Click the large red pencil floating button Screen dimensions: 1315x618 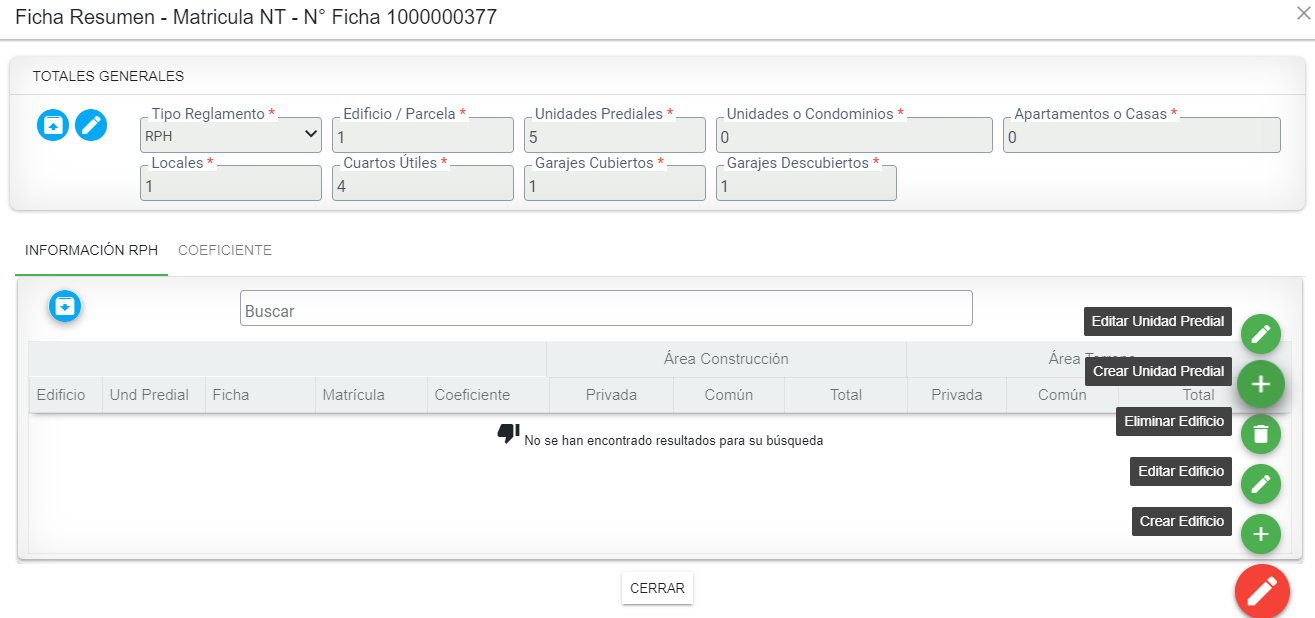click(1261, 590)
